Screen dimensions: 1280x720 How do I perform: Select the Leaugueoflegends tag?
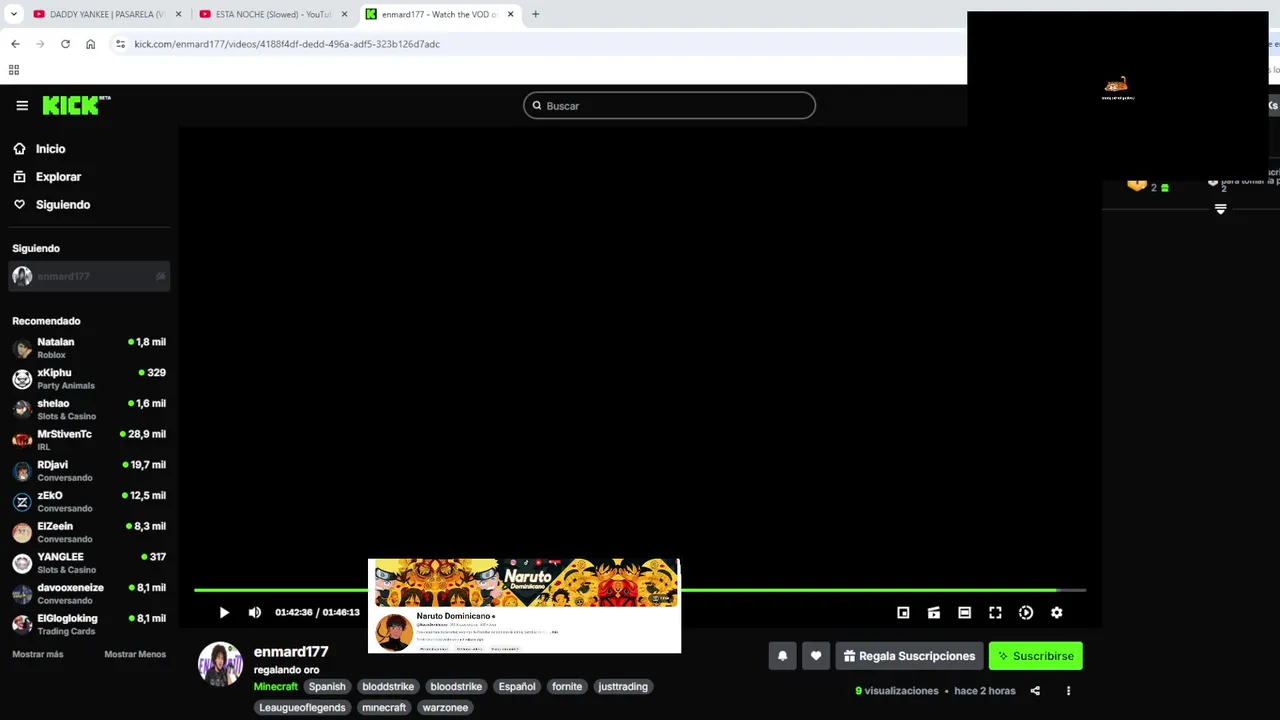click(x=302, y=708)
